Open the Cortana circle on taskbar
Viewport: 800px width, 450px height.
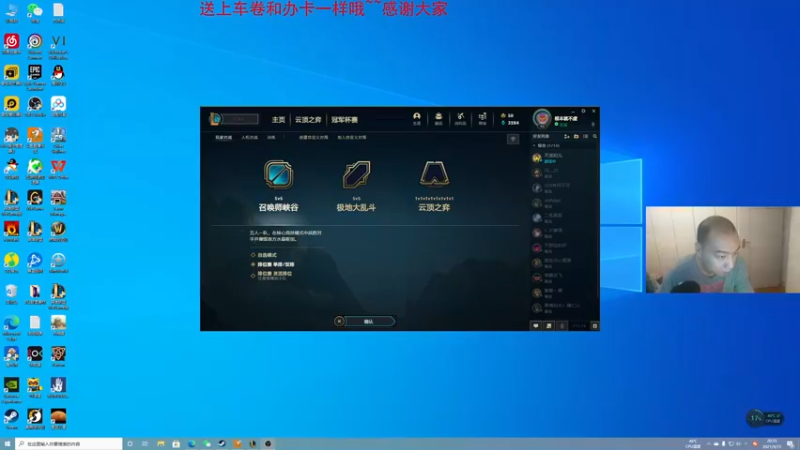130,444
